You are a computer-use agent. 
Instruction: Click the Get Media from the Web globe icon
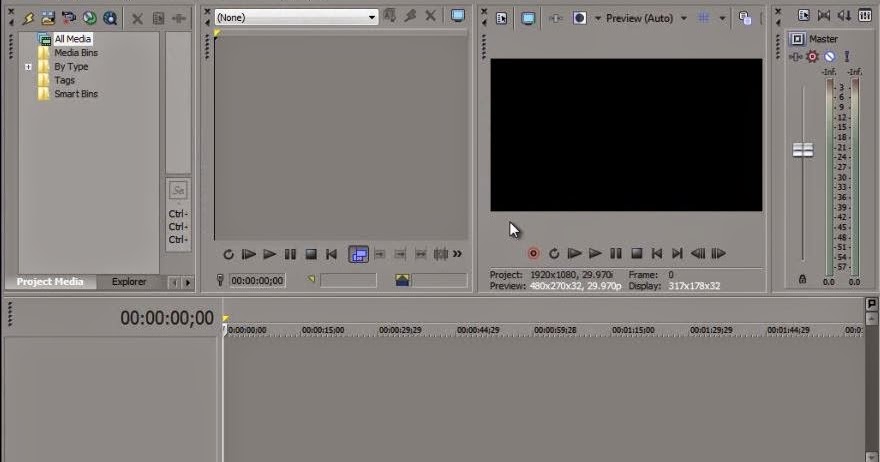point(89,19)
